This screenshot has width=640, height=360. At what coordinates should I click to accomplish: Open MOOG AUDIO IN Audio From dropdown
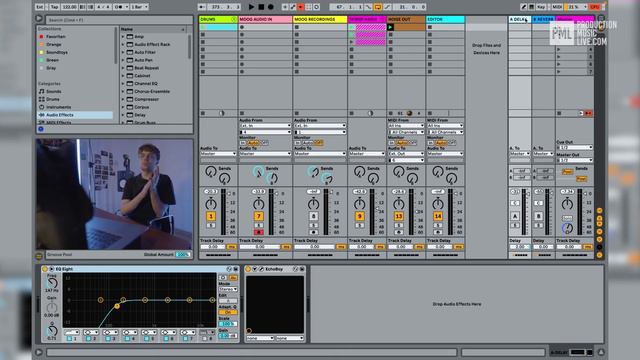point(265,126)
